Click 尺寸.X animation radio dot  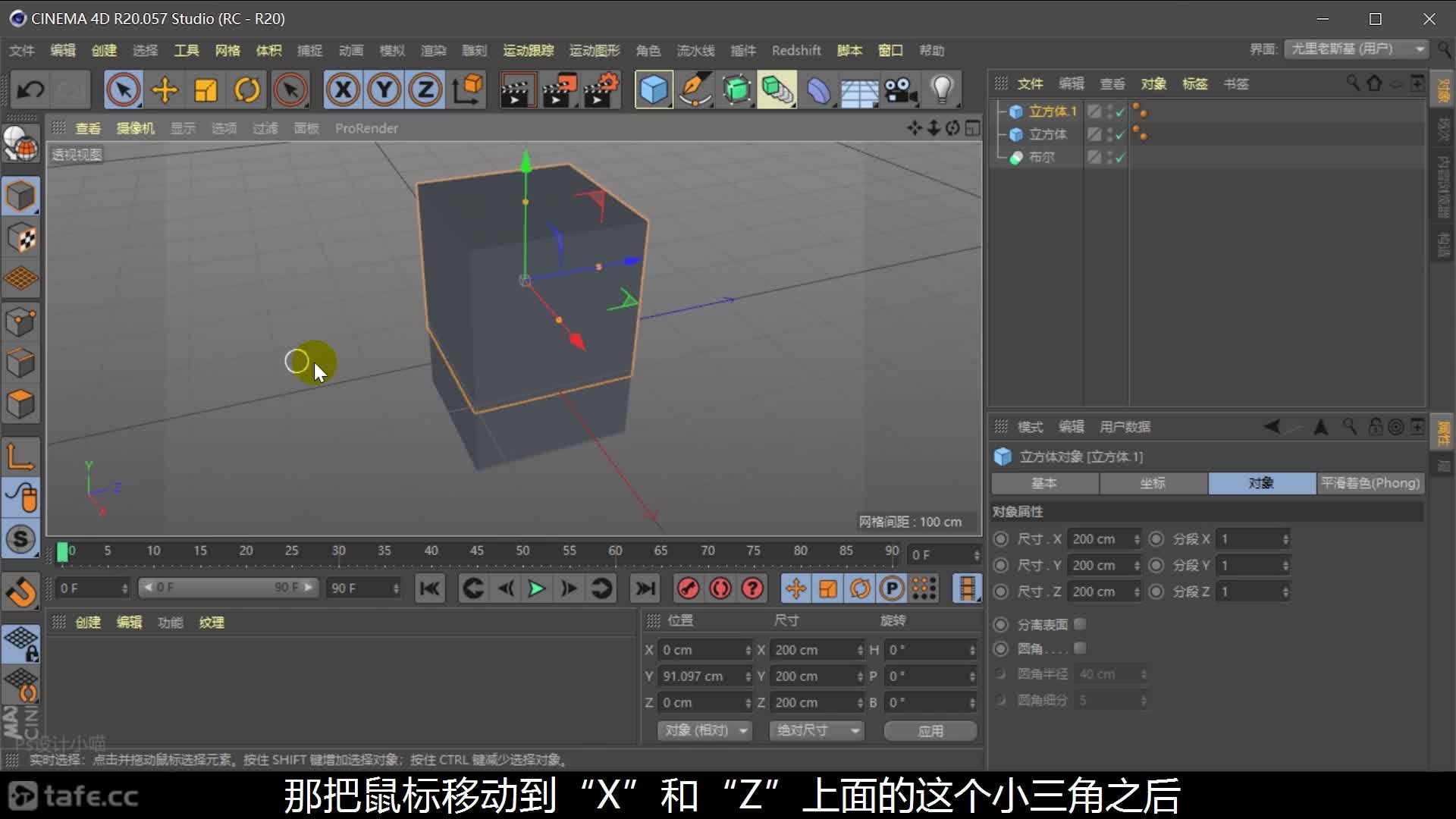[1001, 539]
